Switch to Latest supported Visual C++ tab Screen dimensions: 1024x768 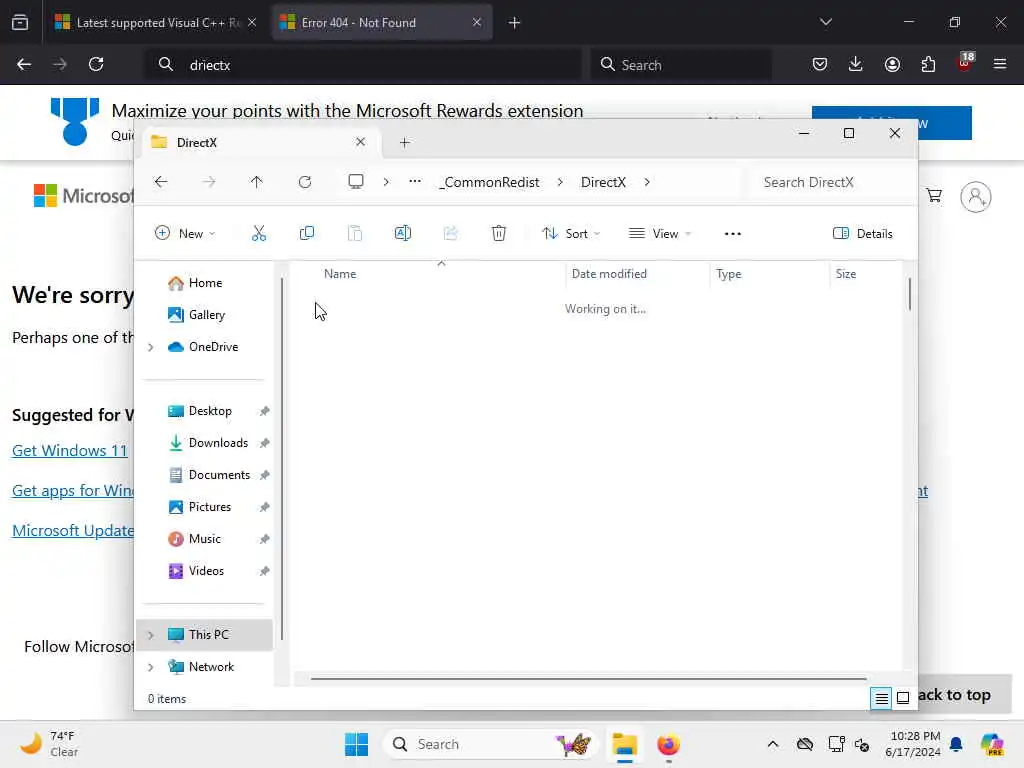point(155,22)
